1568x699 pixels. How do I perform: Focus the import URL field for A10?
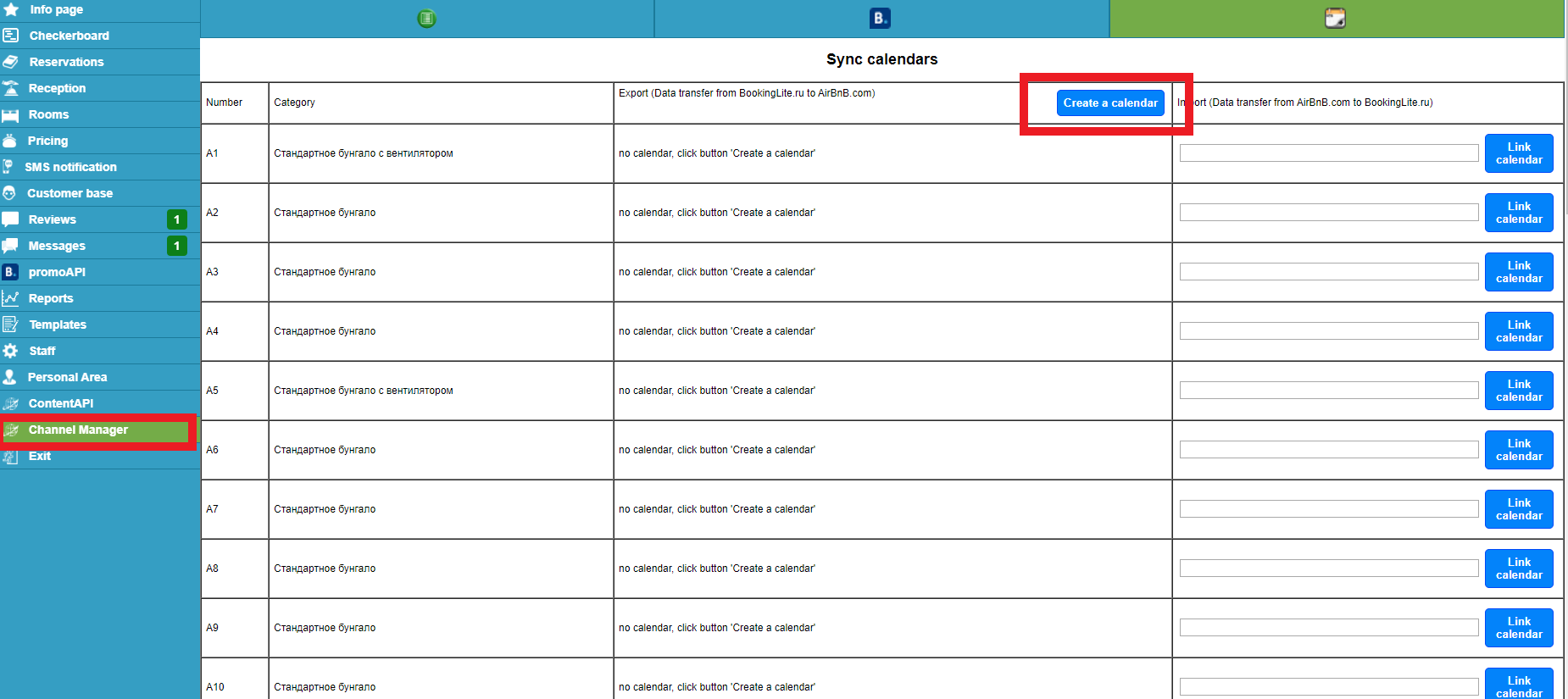[x=1329, y=687]
